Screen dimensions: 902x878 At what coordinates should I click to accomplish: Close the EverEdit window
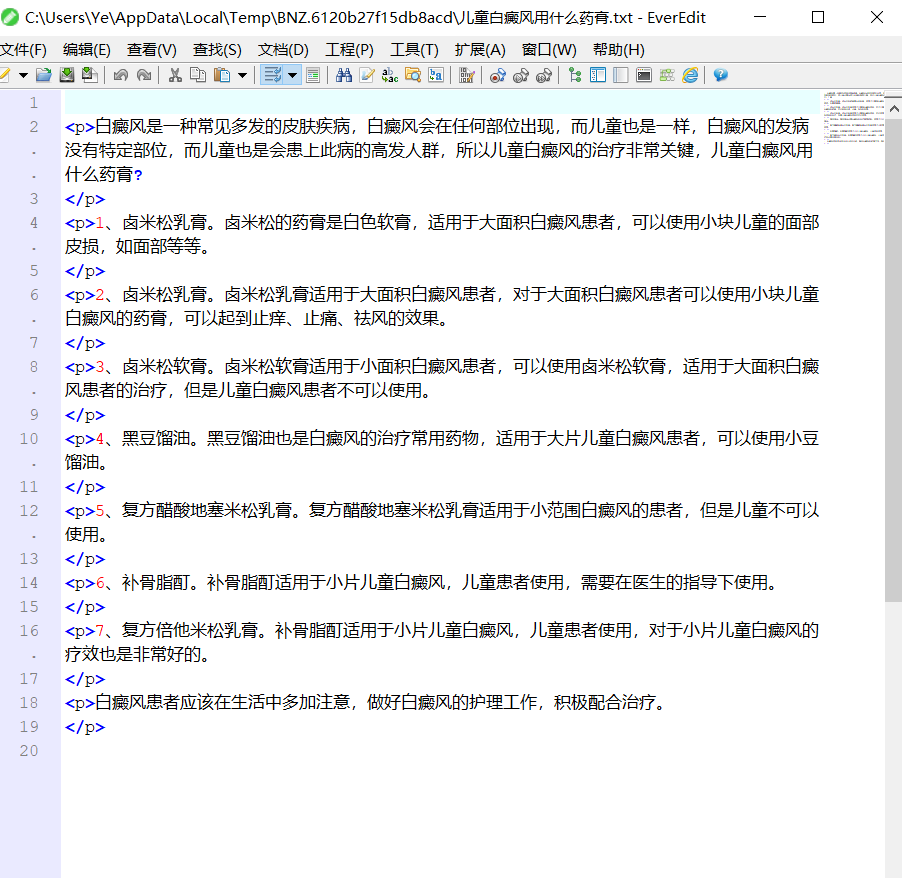pos(877,17)
